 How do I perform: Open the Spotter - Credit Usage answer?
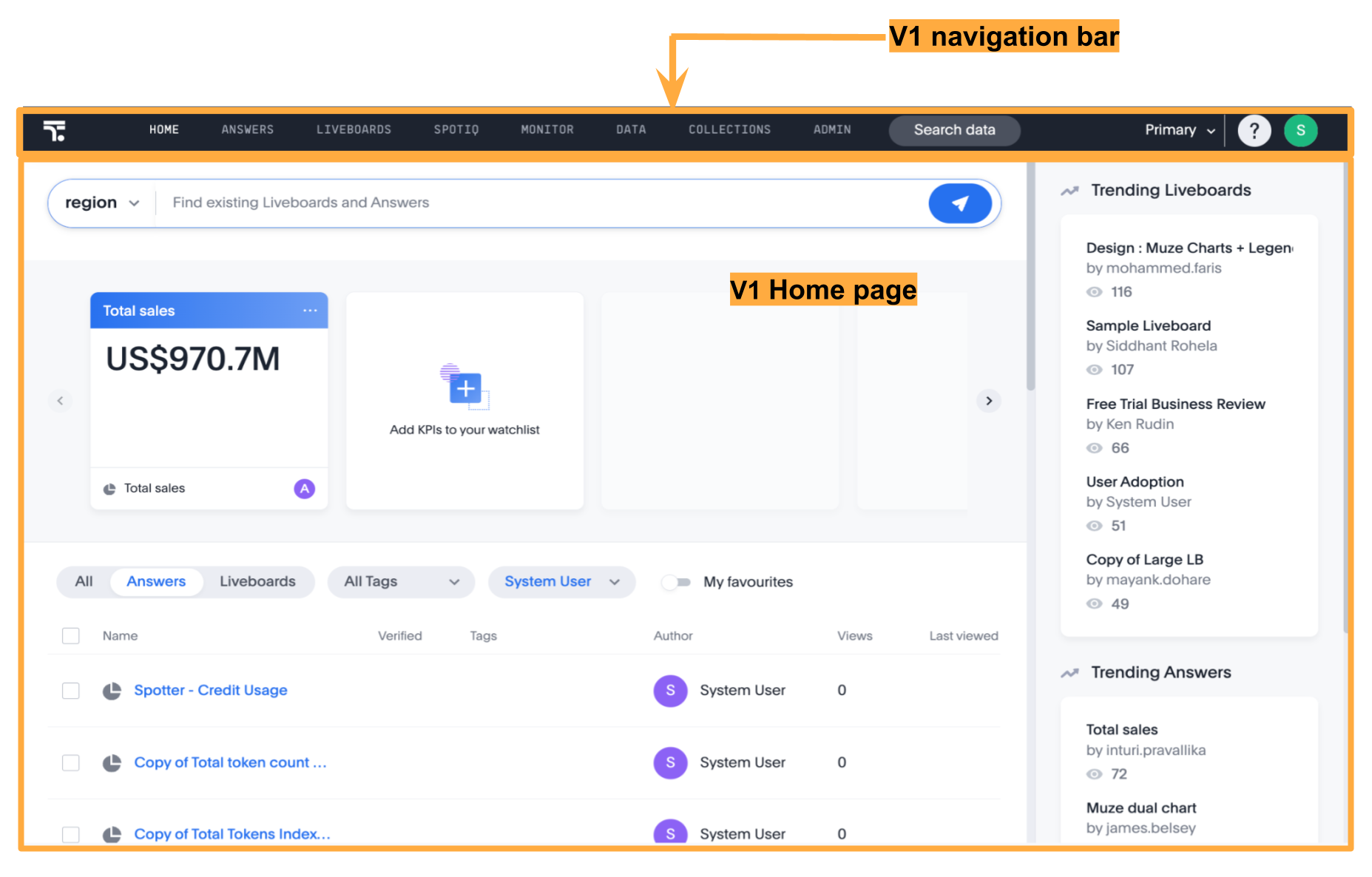pyautogui.click(x=210, y=691)
